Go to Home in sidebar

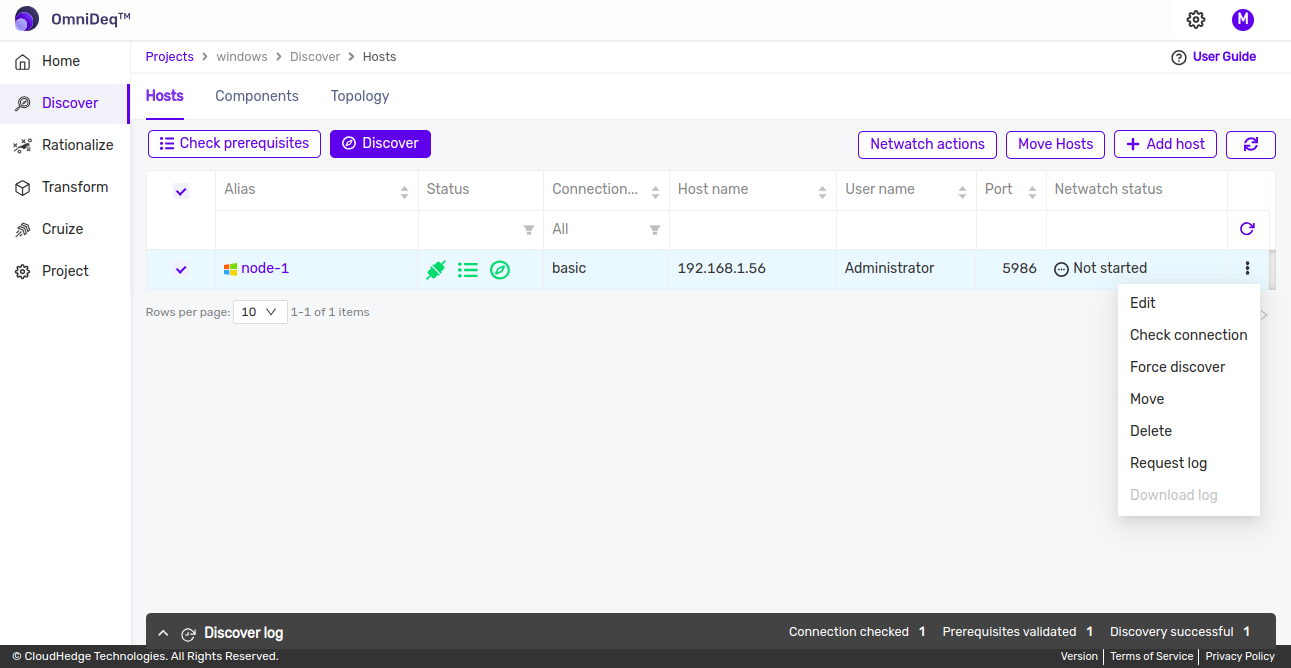65,61
